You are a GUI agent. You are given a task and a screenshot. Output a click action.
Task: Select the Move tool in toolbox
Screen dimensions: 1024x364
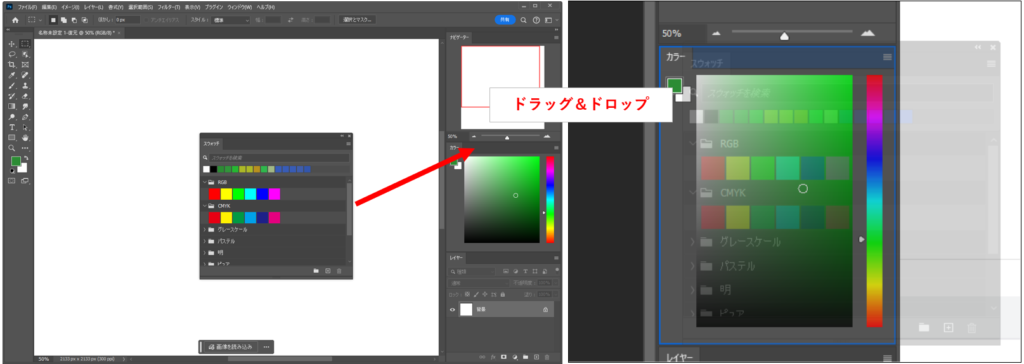[12, 44]
